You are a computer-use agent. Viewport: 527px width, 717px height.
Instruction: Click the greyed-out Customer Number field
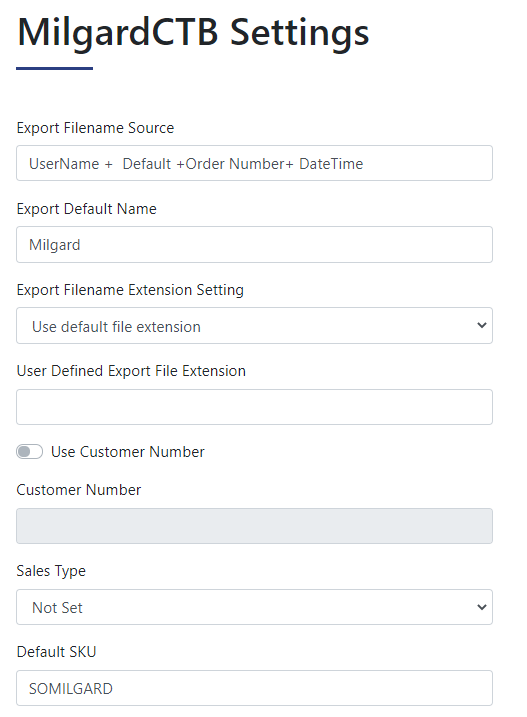click(254, 526)
